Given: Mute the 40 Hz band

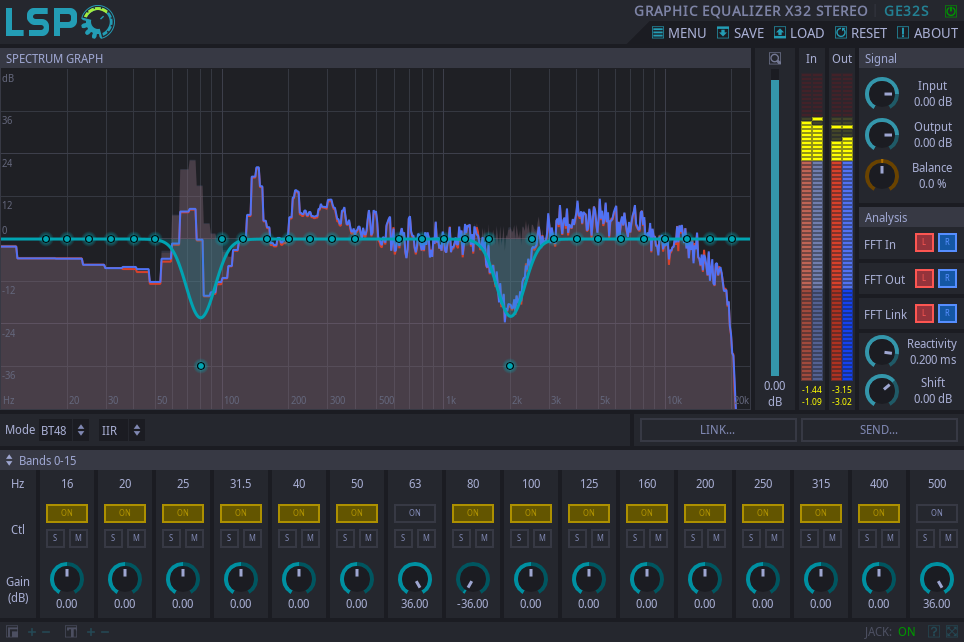Looking at the screenshot, I should (x=310, y=538).
